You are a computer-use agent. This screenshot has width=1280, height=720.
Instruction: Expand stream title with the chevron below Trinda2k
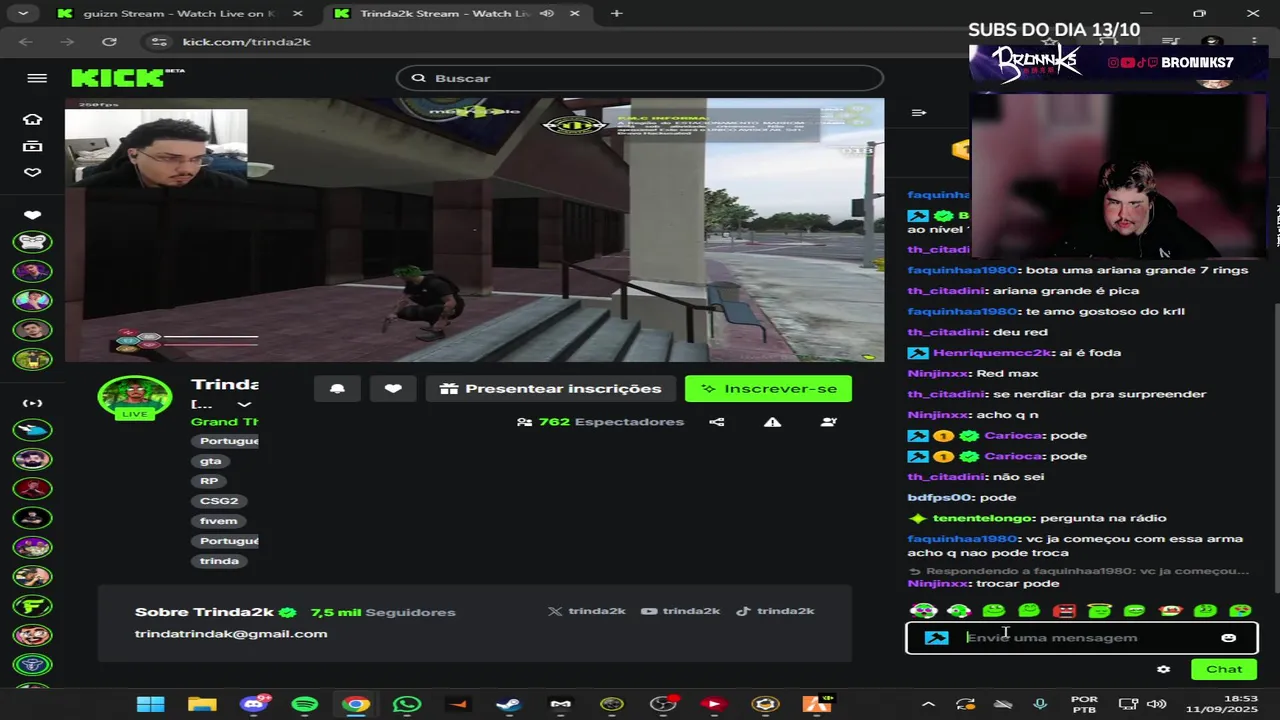pyautogui.click(x=243, y=405)
